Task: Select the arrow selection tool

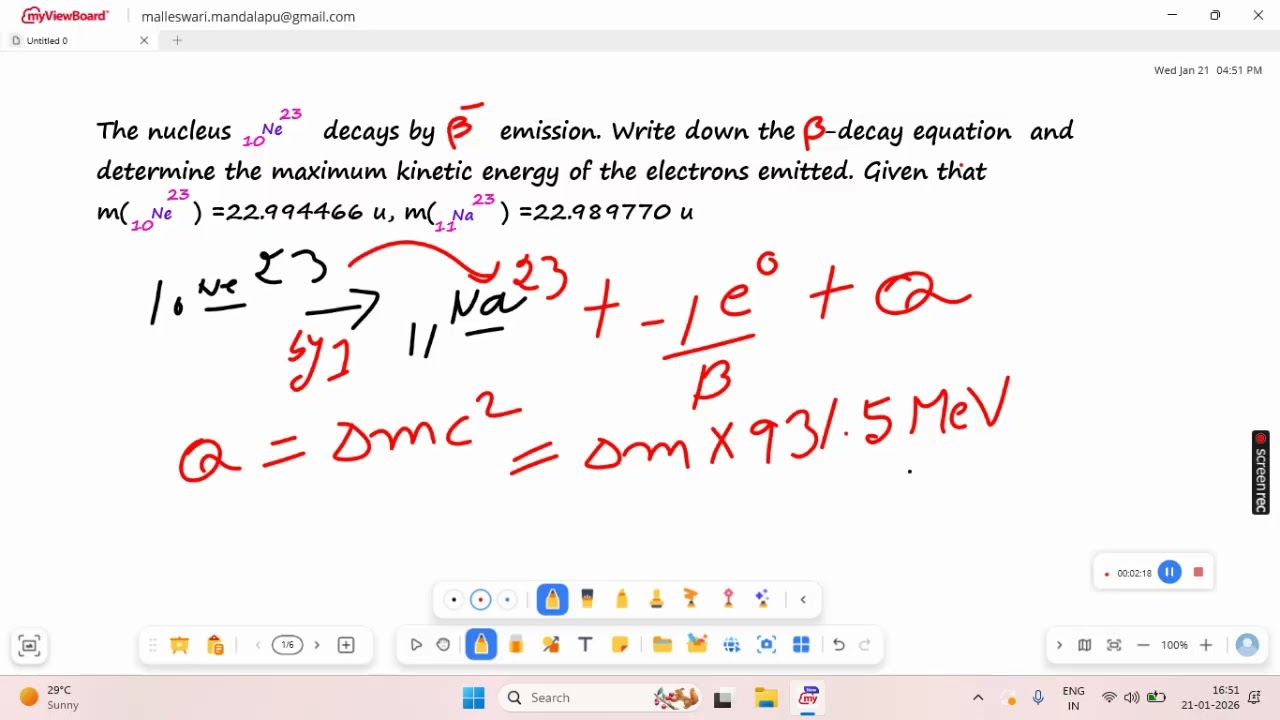Action: click(x=416, y=645)
